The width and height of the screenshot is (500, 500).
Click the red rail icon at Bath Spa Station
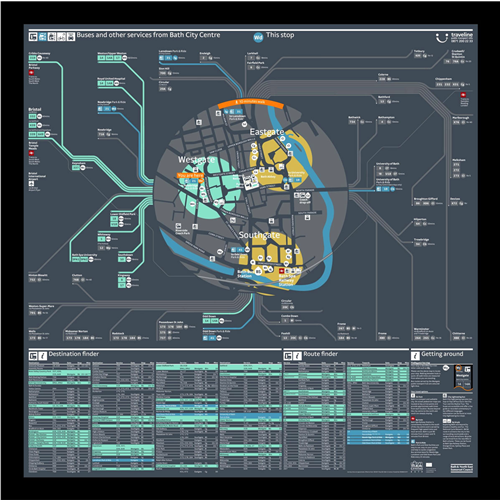(x=282, y=271)
